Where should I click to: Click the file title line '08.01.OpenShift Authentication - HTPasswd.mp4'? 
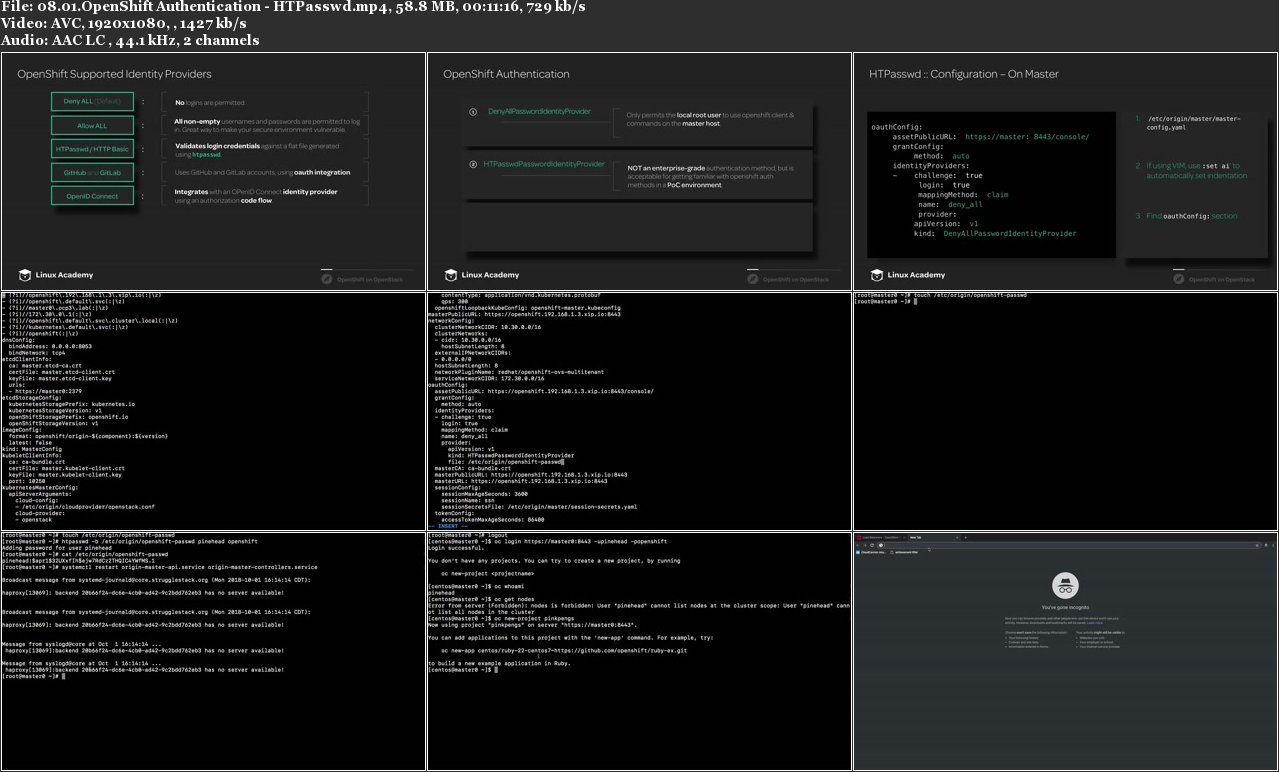[x=293, y=7]
